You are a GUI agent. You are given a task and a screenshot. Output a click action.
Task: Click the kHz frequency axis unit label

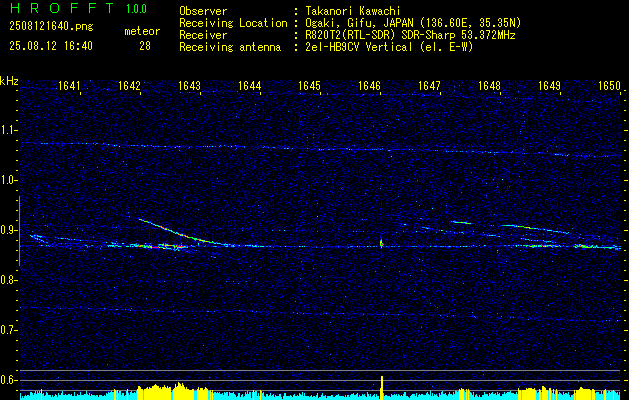[9, 81]
